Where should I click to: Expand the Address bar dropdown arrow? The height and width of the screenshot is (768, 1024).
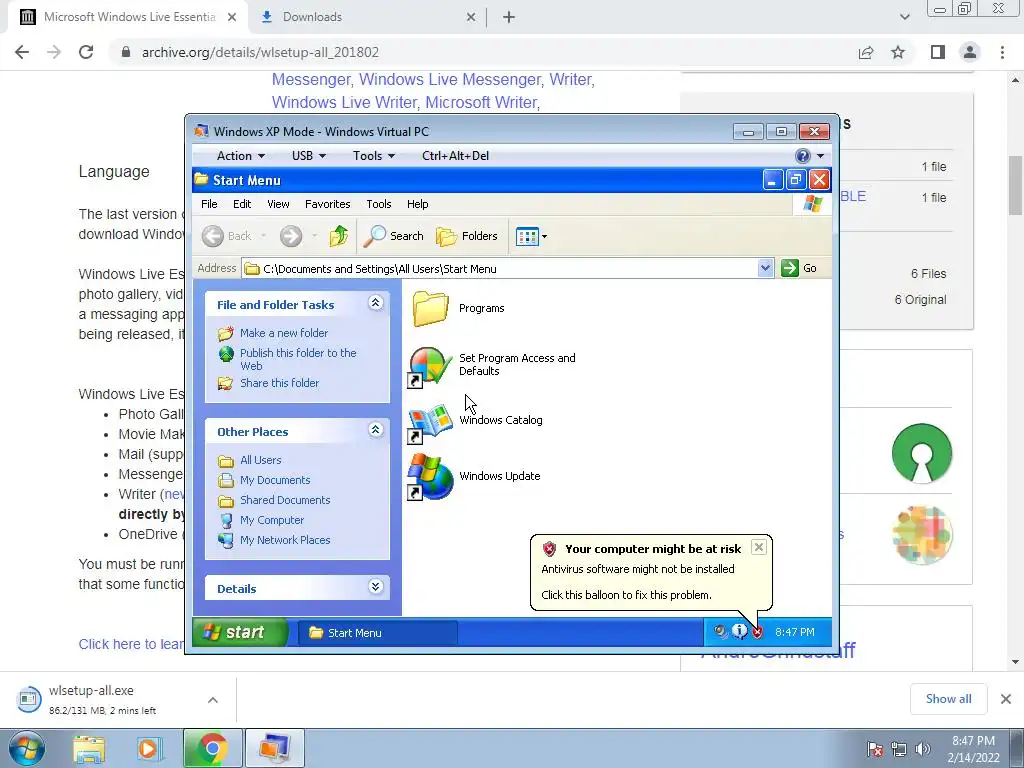pyautogui.click(x=765, y=268)
